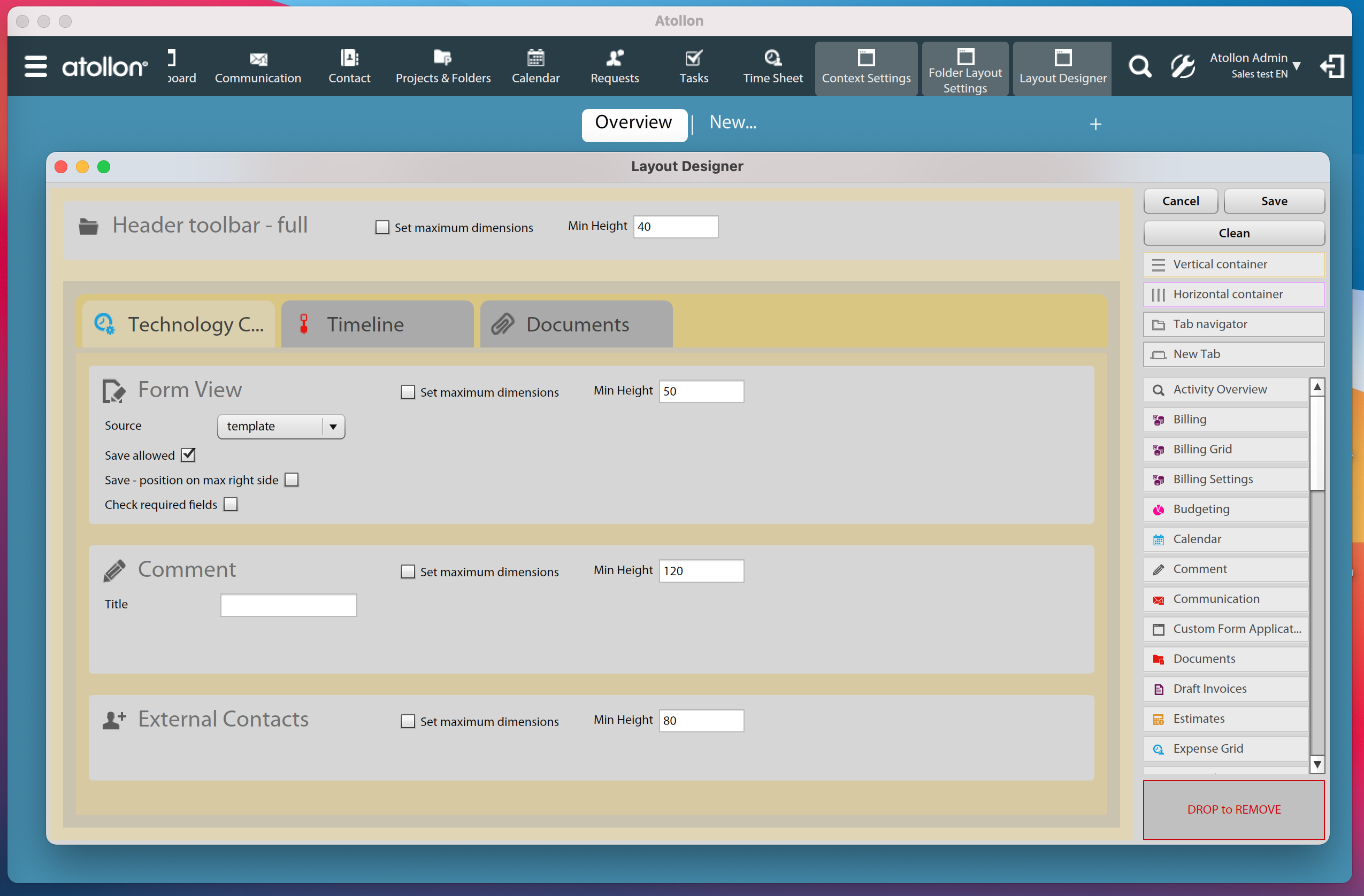1364x896 pixels.
Task: Open the wrench tools icon
Action: 1182,66
